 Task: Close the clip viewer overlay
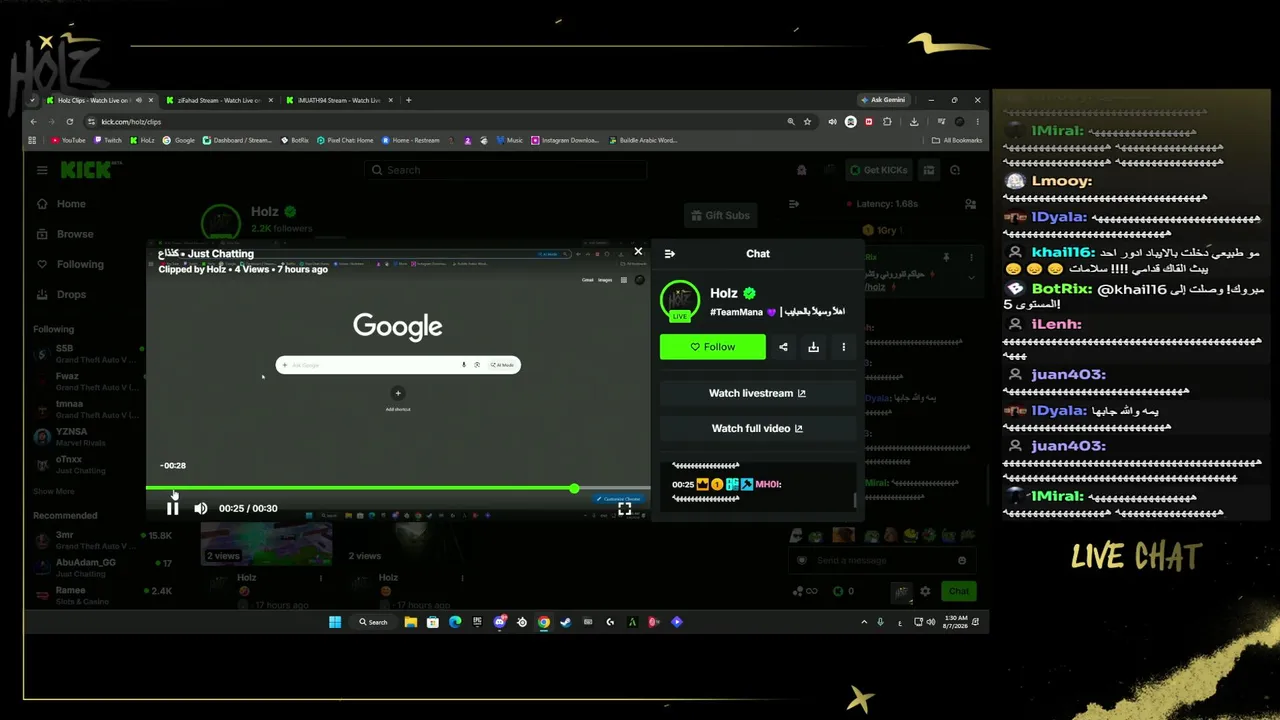pos(638,252)
